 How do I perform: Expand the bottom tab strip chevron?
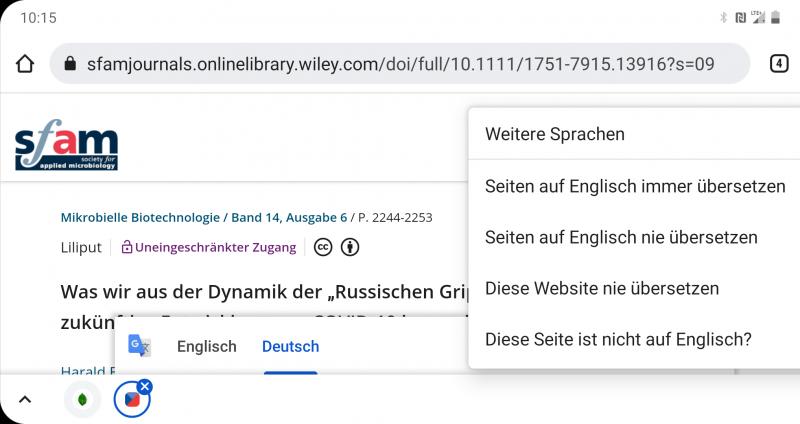25,400
